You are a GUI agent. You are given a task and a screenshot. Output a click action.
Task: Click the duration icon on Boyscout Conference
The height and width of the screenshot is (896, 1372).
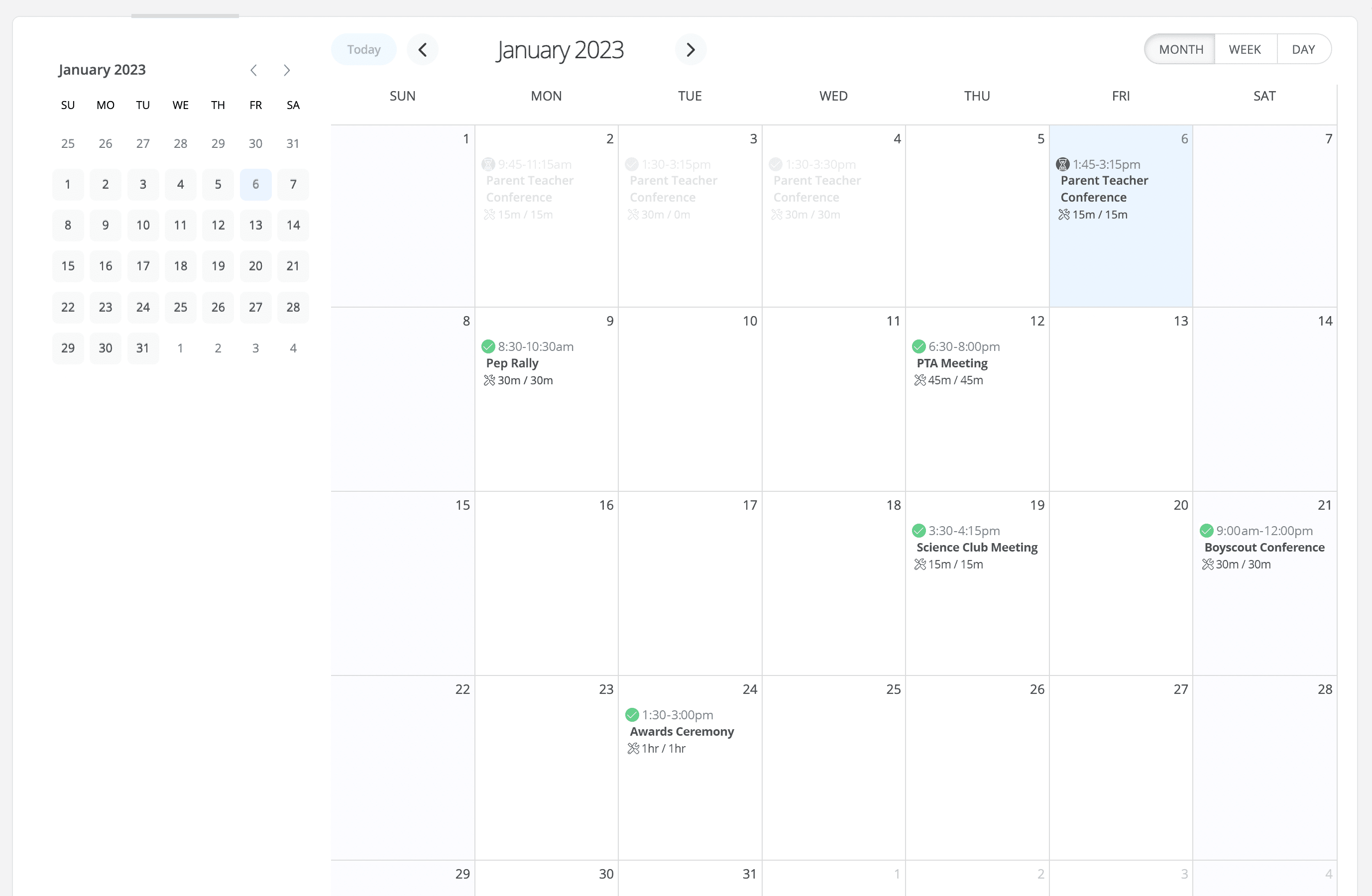1209,564
